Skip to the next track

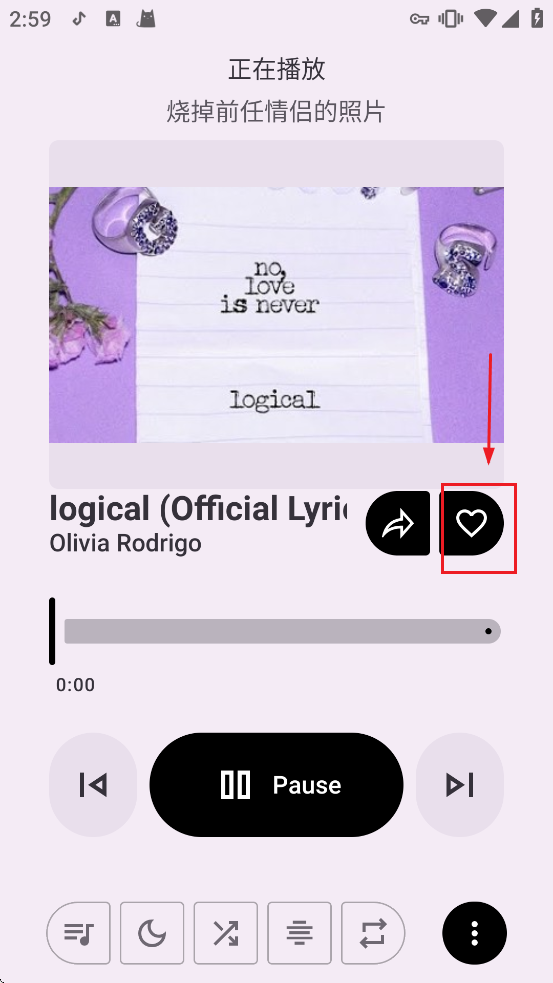[x=460, y=785]
